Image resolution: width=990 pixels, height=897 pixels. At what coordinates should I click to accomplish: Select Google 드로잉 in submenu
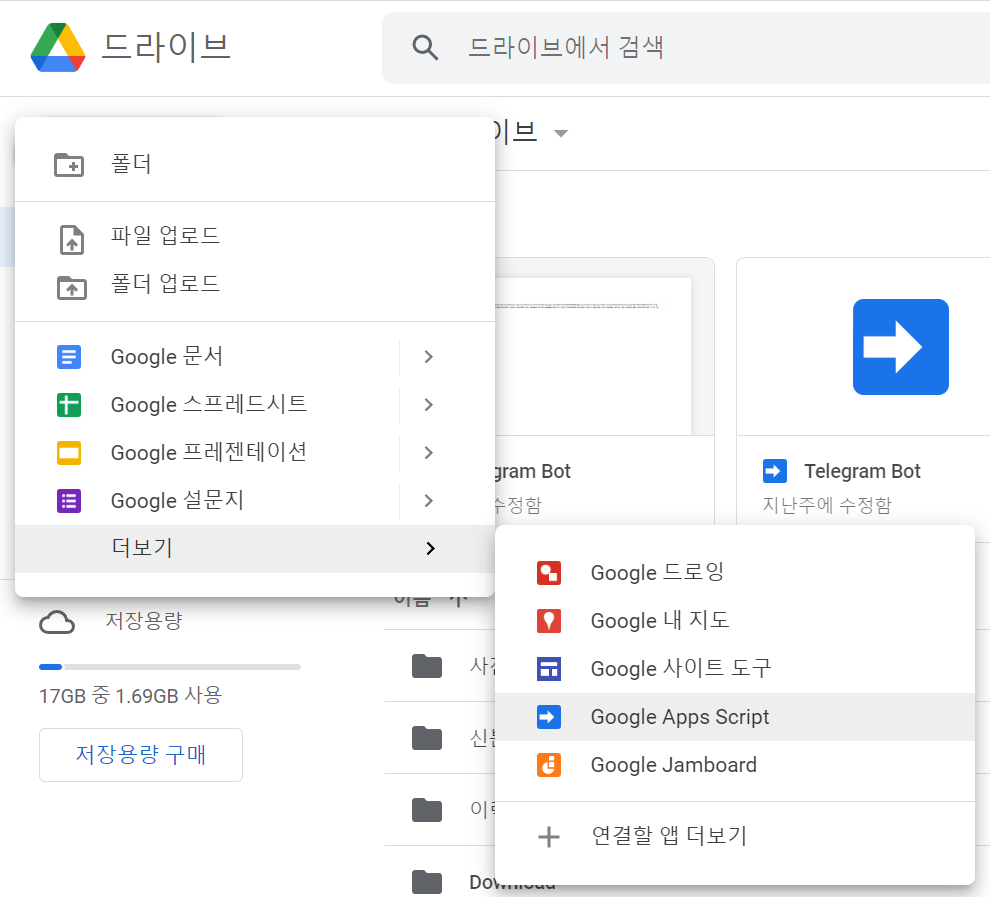click(x=735, y=573)
